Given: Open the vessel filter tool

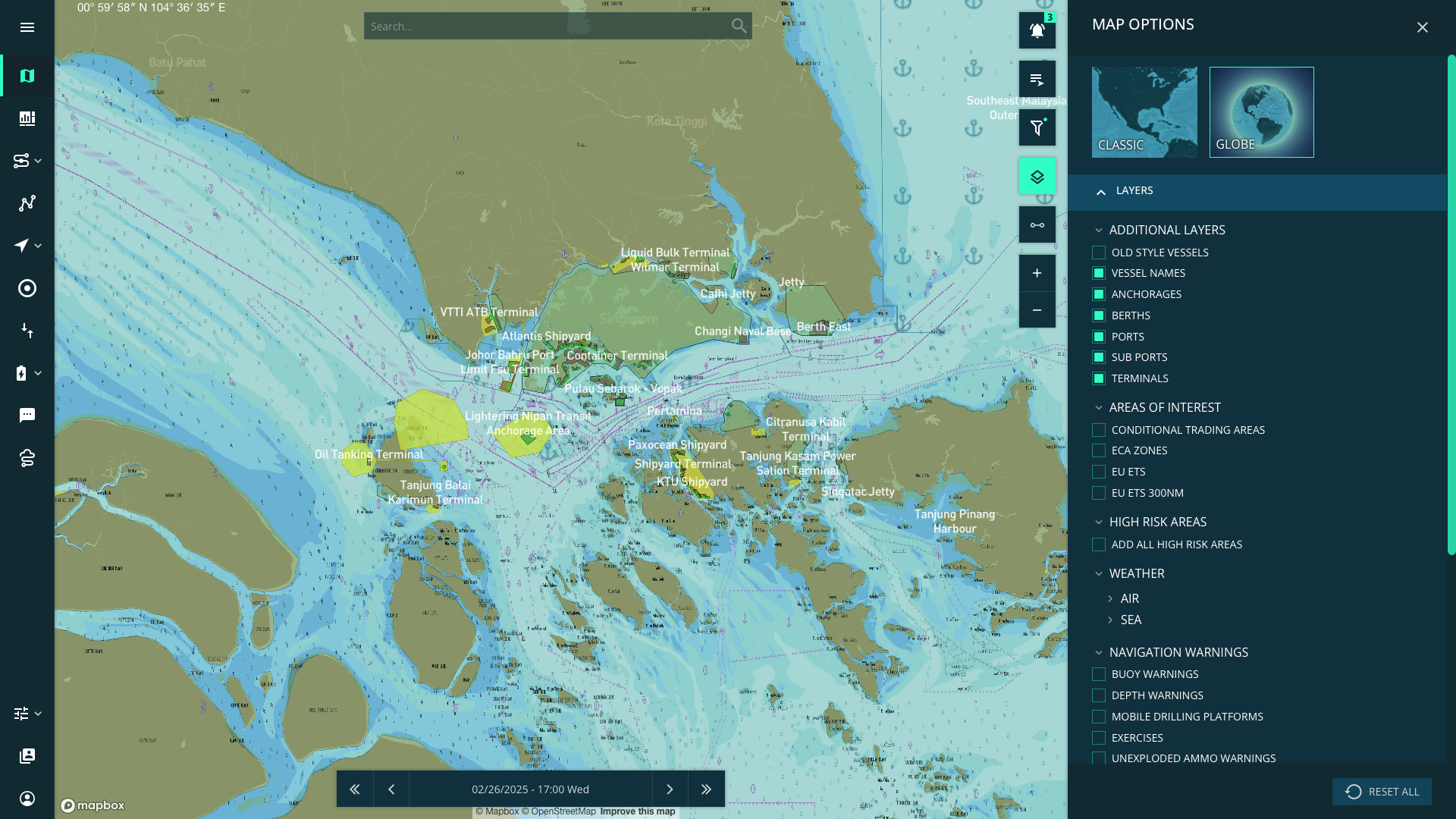Looking at the screenshot, I should click(x=1037, y=127).
